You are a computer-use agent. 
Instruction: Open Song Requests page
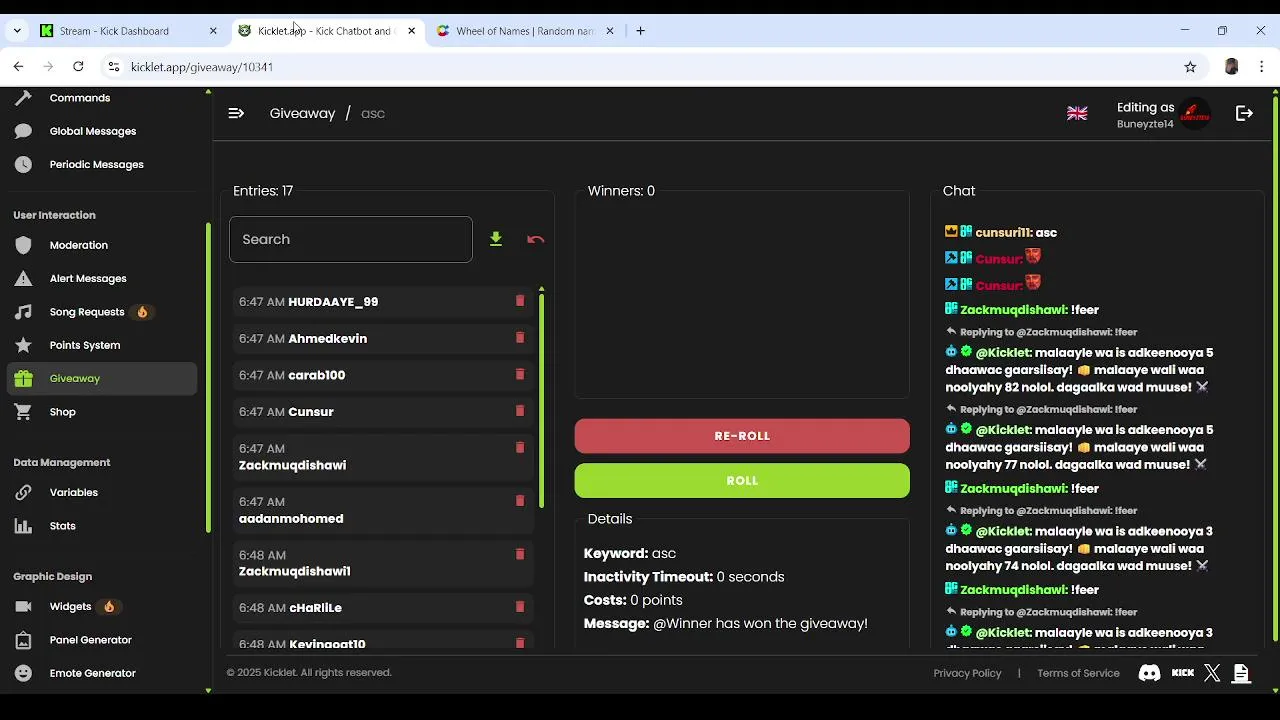click(87, 312)
